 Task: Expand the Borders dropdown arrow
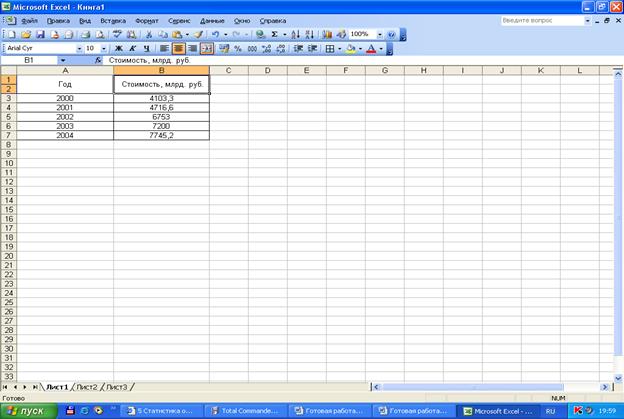coord(339,49)
